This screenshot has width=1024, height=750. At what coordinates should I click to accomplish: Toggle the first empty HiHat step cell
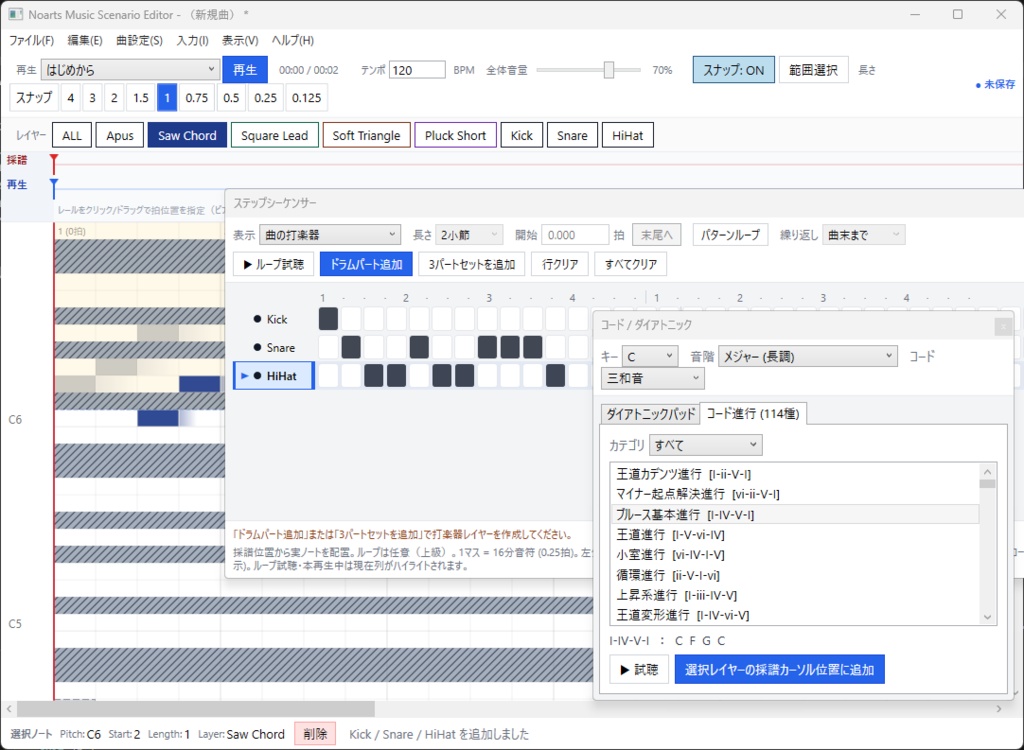(x=328, y=376)
